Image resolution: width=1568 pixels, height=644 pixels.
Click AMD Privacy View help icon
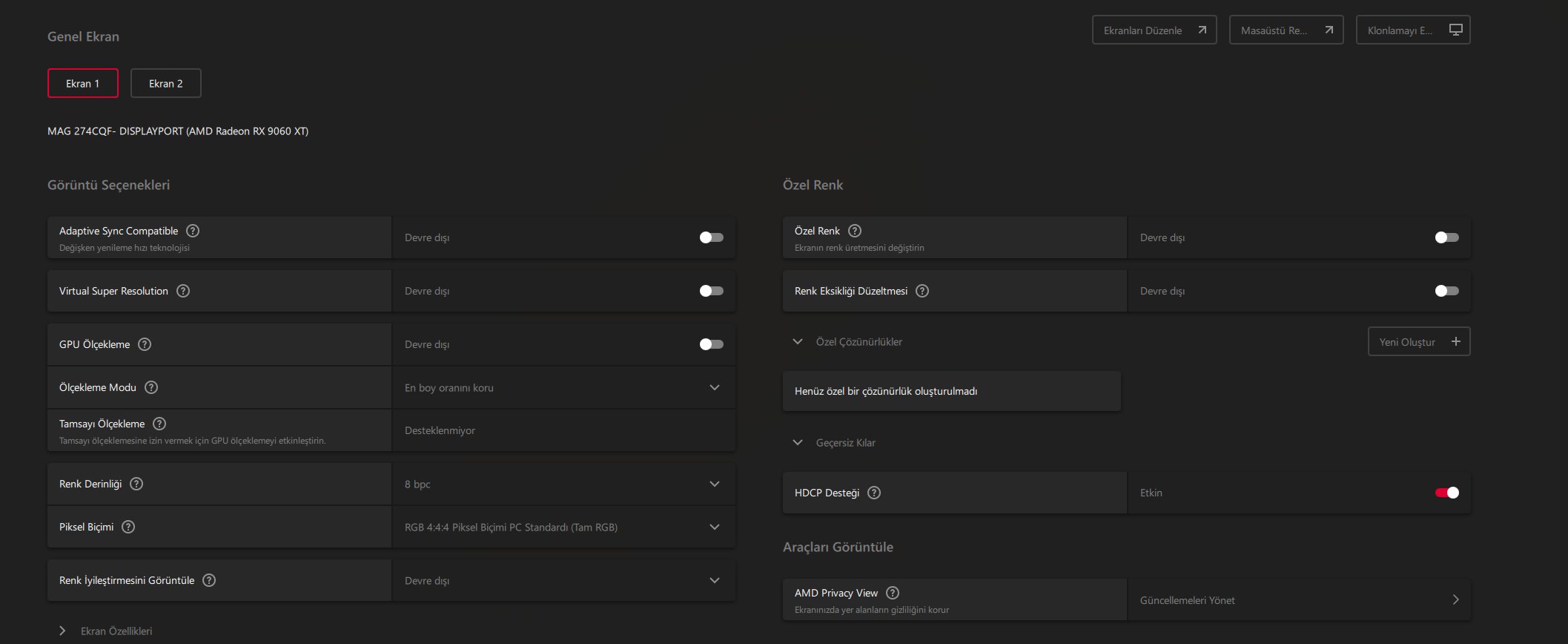(893, 593)
